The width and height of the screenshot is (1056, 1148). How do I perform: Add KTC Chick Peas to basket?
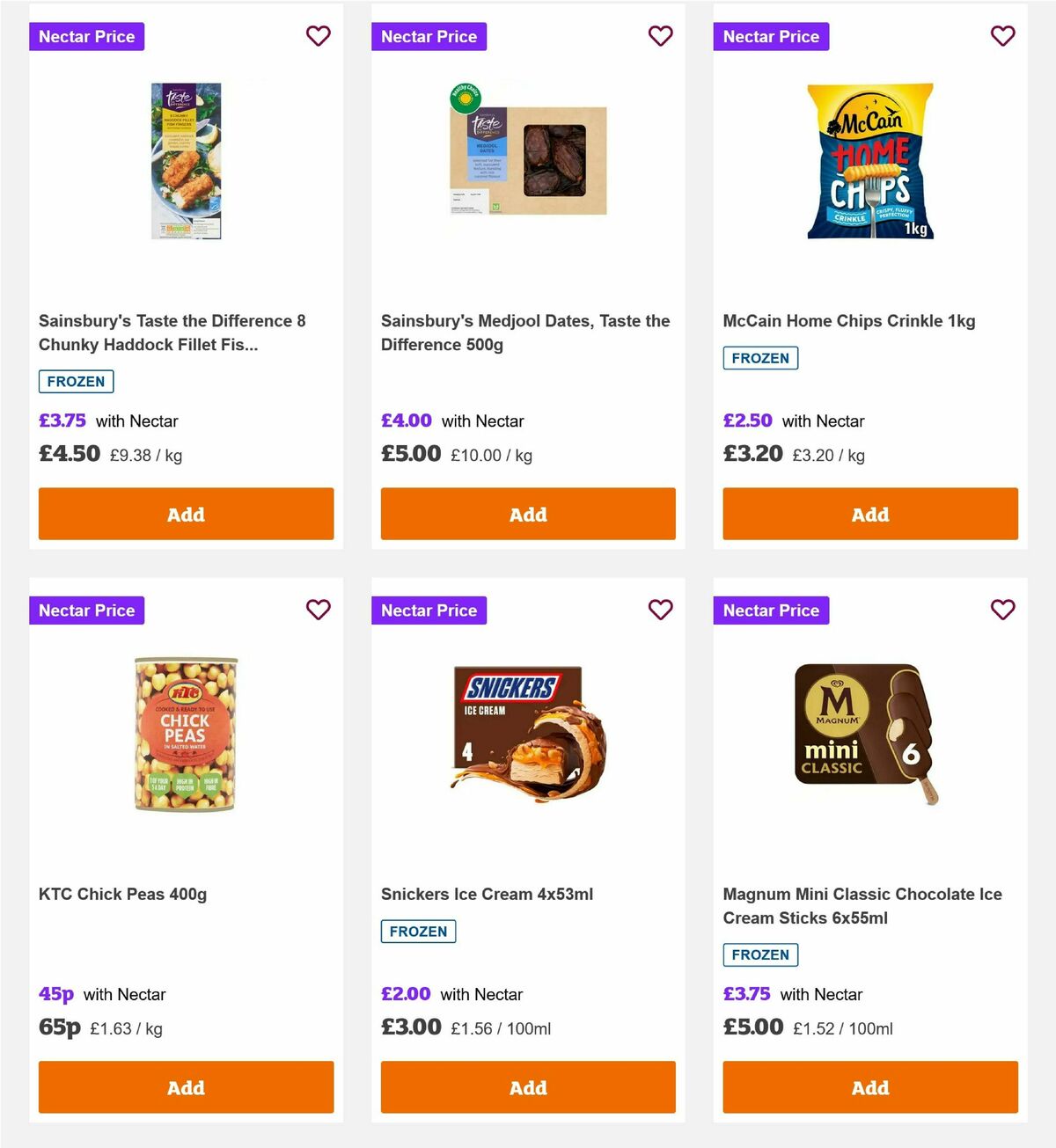(186, 1087)
